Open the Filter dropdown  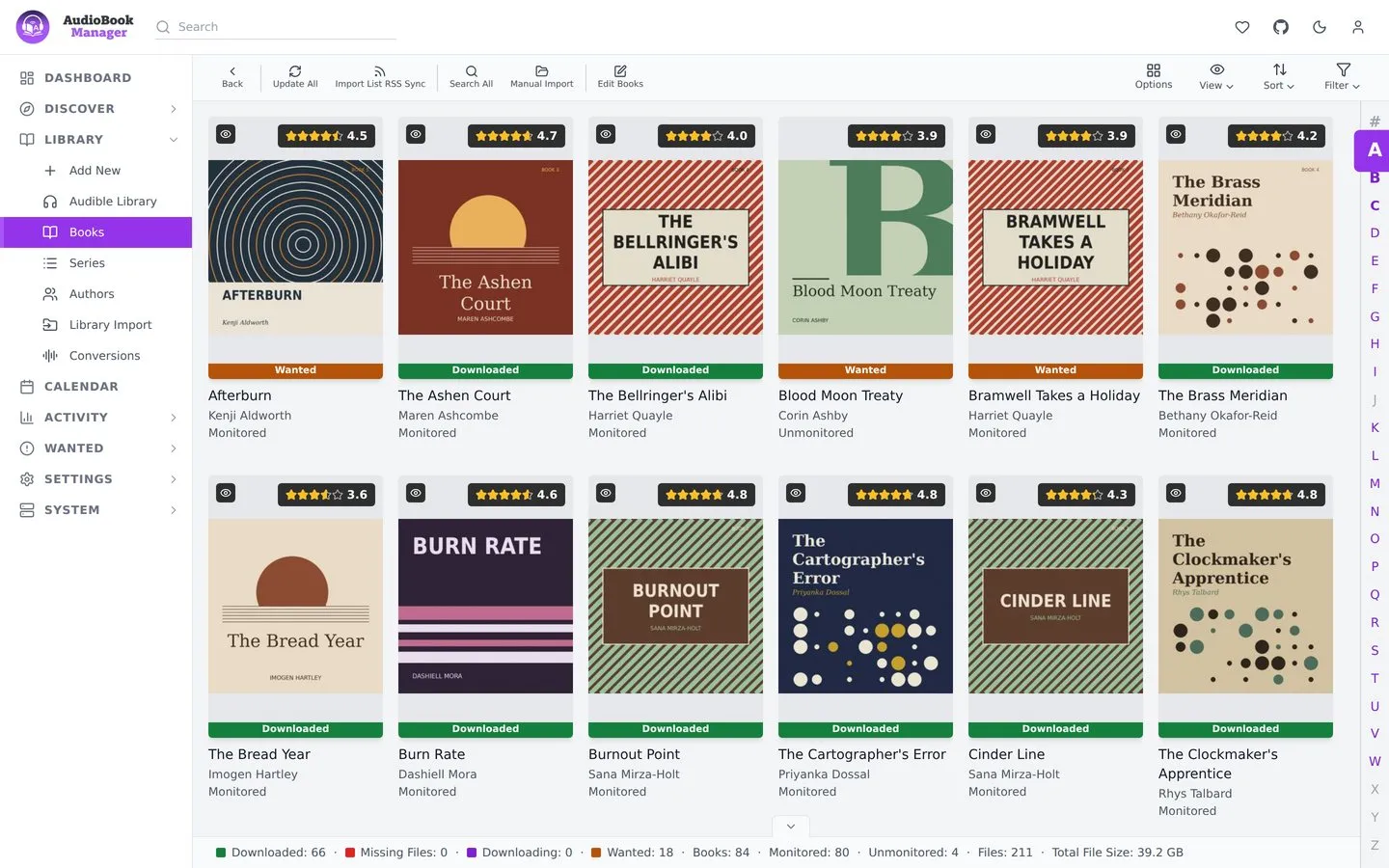pos(1343,77)
